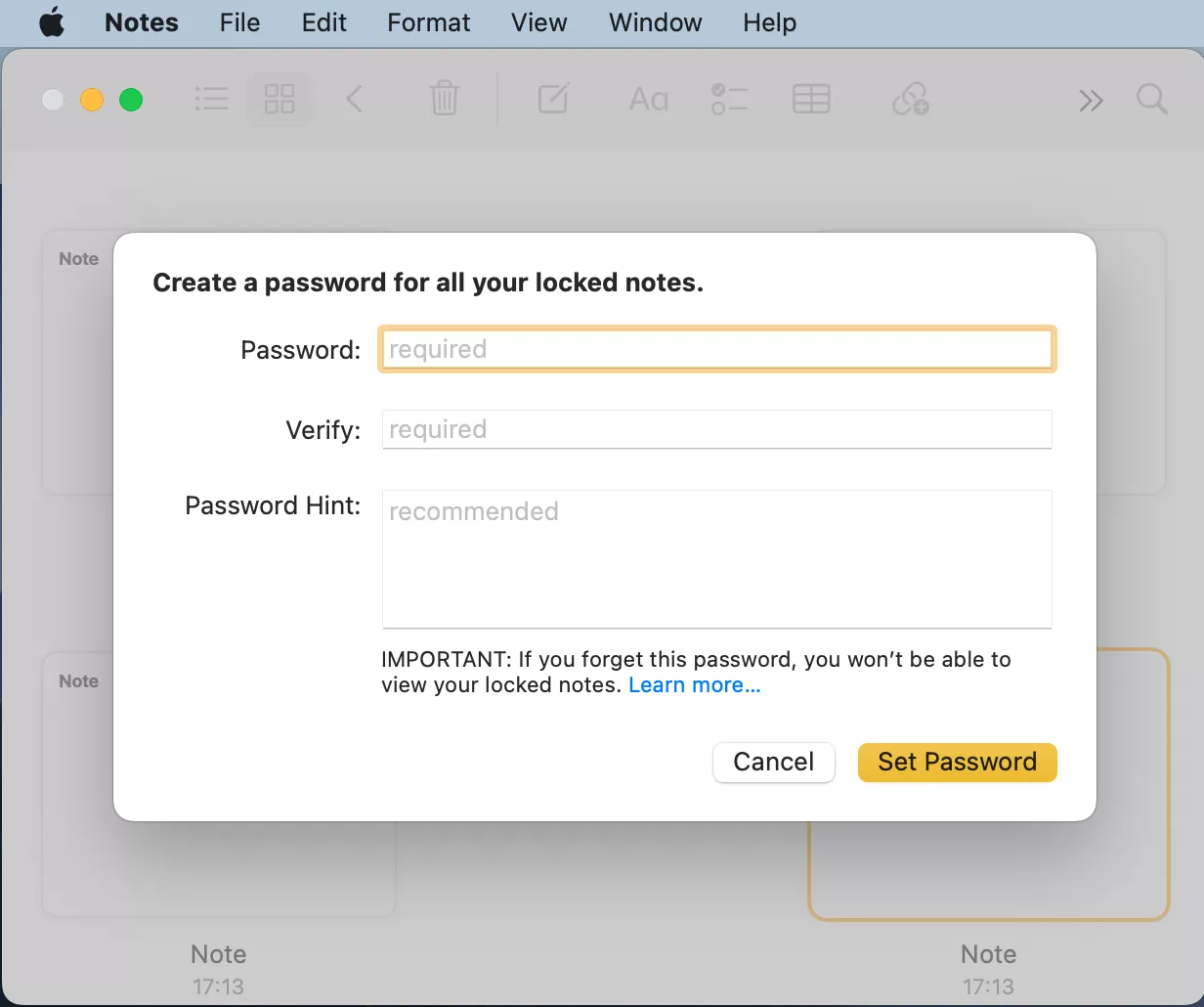Expand the toolbar overflow double chevron
1204x1007 pixels.
[x=1091, y=100]
